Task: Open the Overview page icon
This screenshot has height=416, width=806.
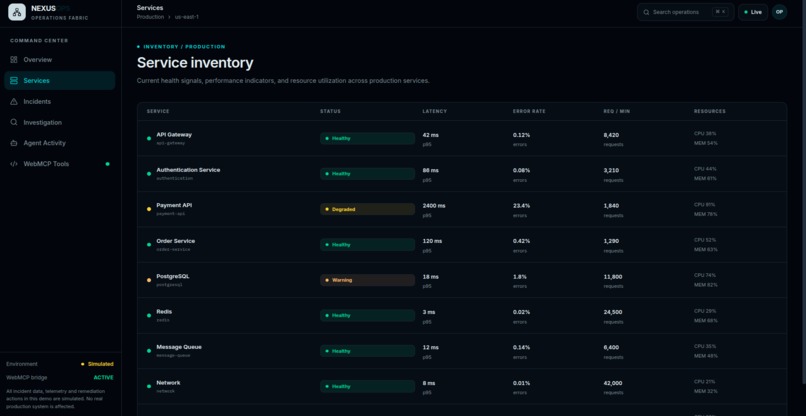Action: [14, 60]
